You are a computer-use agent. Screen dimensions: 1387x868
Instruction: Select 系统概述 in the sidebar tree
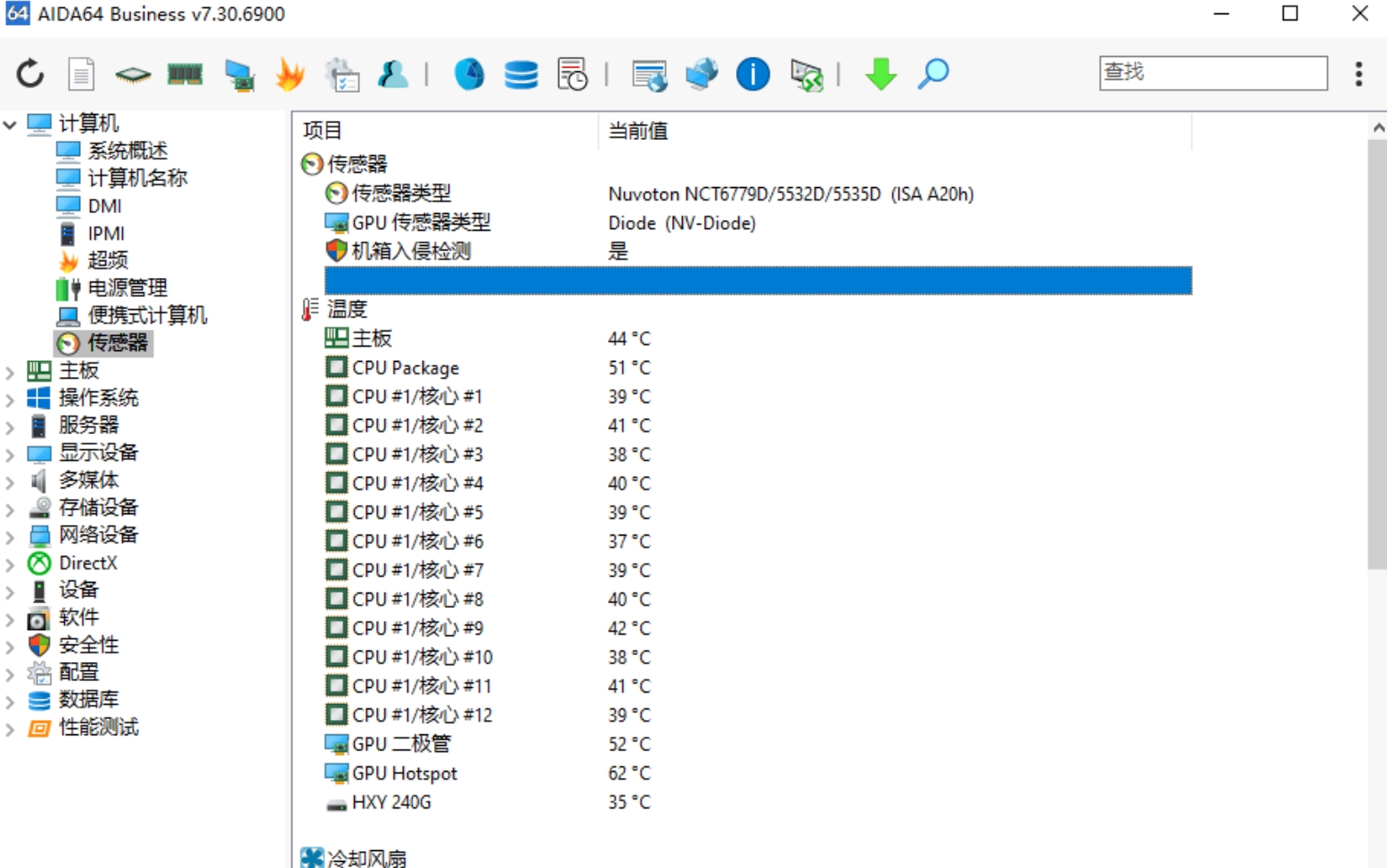(x=127, y=151)
